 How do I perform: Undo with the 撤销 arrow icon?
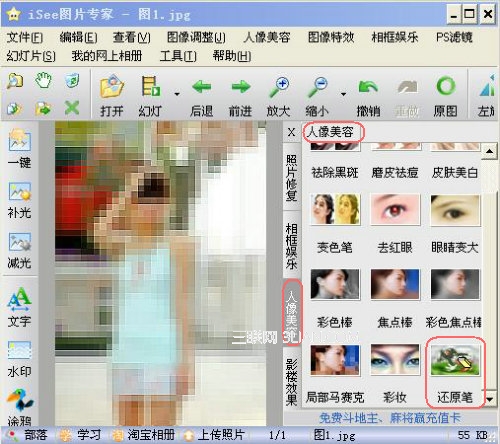[368, 87]
